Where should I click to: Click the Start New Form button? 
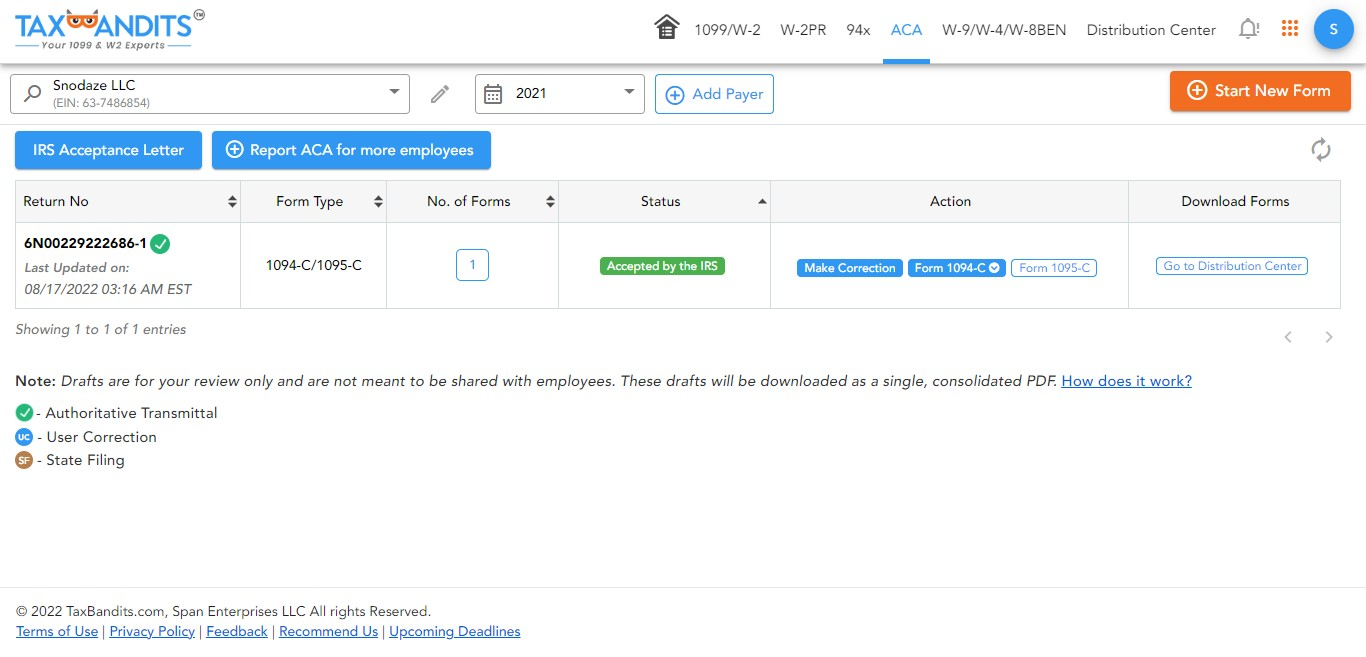pos(1260,90)
